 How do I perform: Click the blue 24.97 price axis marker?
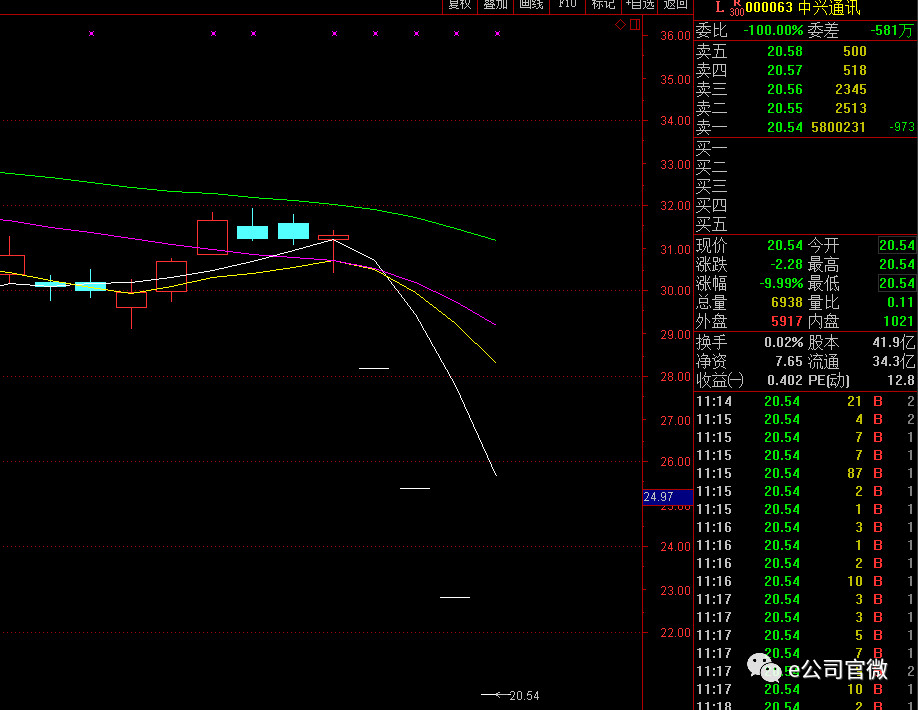click(658, 497)
